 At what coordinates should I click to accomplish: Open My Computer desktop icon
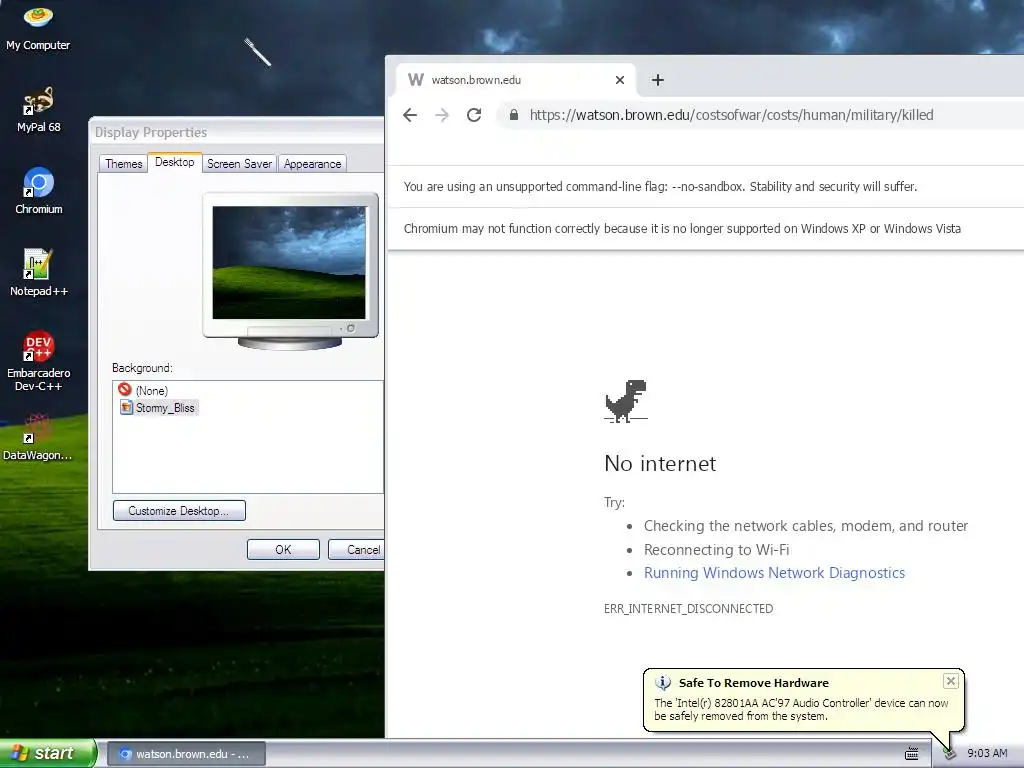[x=38, y=27]
